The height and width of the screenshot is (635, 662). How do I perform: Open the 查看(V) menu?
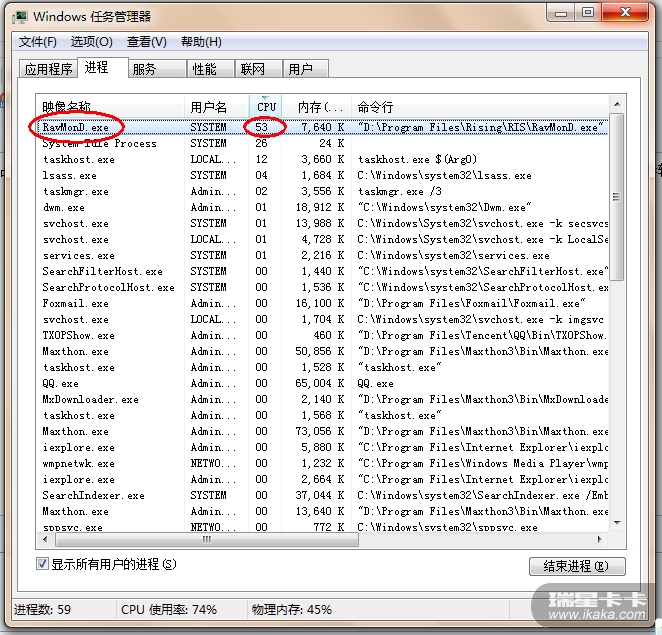(147, 42)
